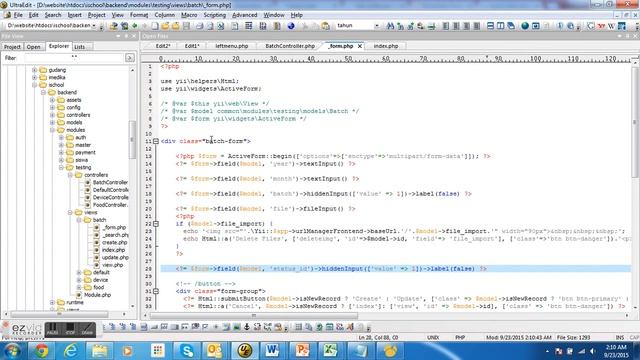
Task: Click the blue globe browser icon
Action: pyautogui.click(x=525, y=26)
